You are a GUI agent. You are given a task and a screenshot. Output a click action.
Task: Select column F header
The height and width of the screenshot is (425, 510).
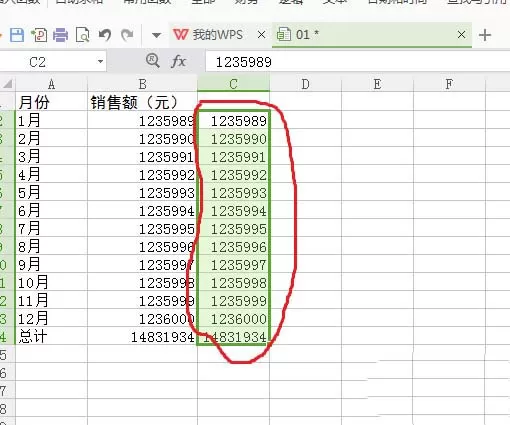[x=449, y=84]
